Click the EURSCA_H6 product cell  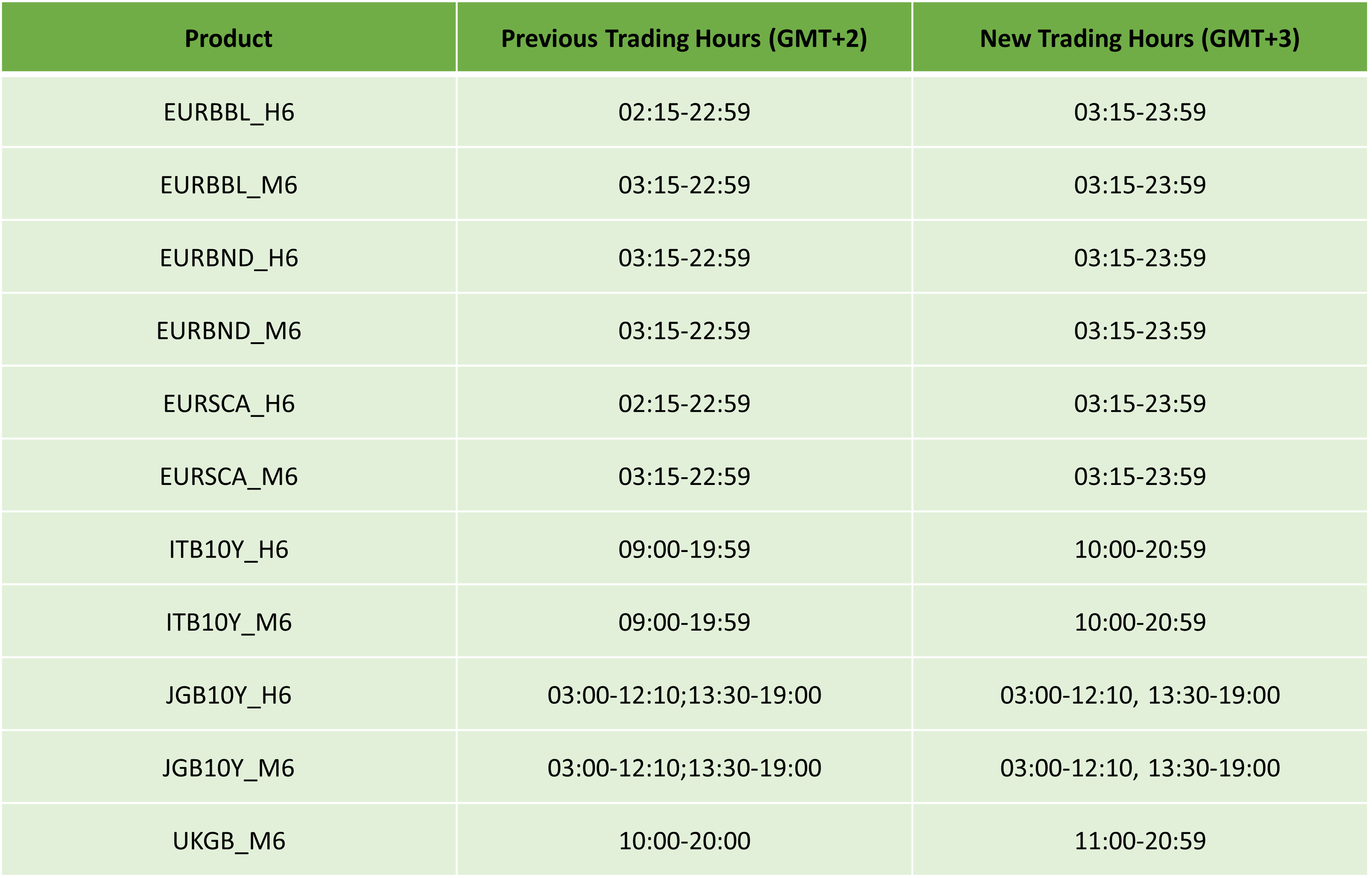coord(228,404)
